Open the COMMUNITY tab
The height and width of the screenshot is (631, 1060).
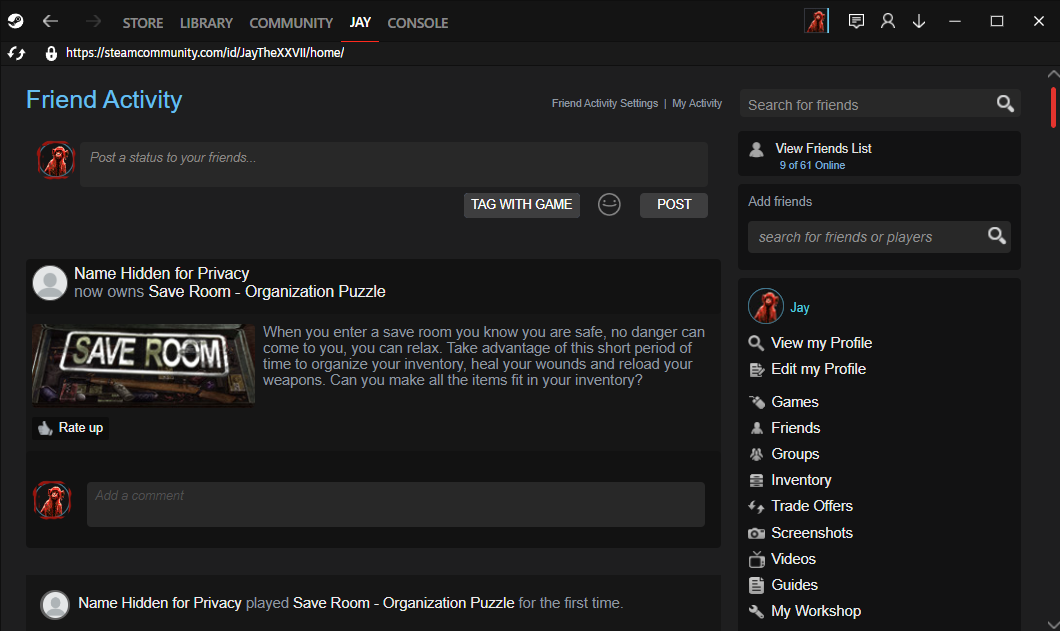291,23
